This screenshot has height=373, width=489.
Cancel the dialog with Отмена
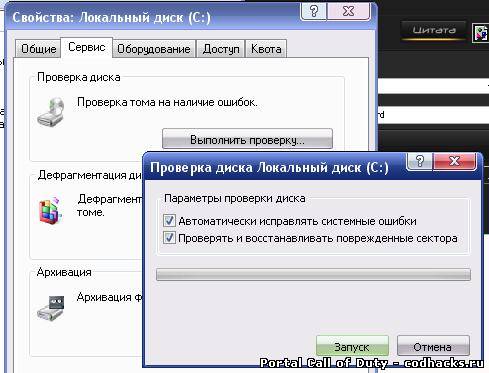point(433,346)
